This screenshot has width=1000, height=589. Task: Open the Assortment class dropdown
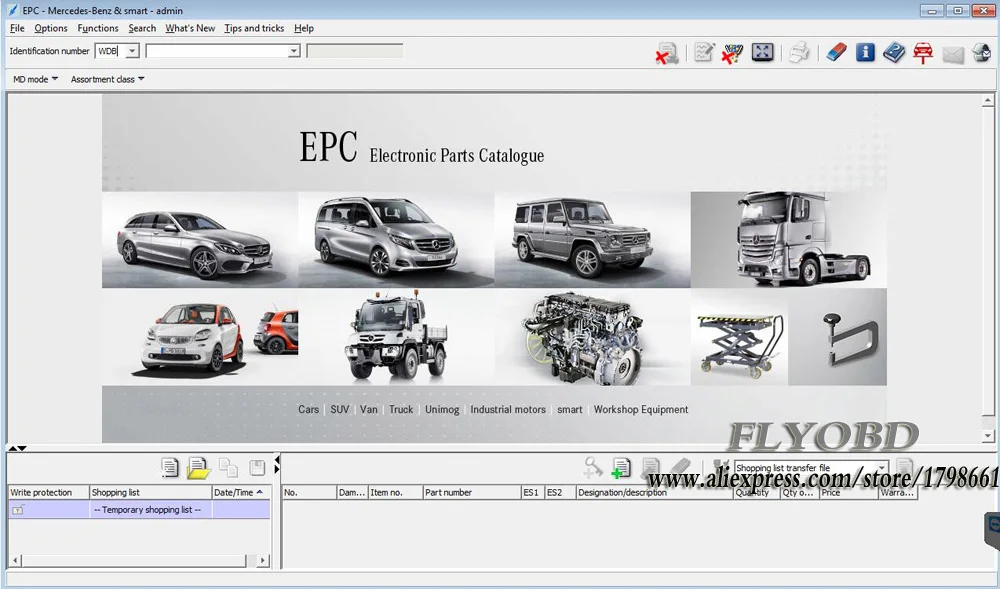click(107, 79)
